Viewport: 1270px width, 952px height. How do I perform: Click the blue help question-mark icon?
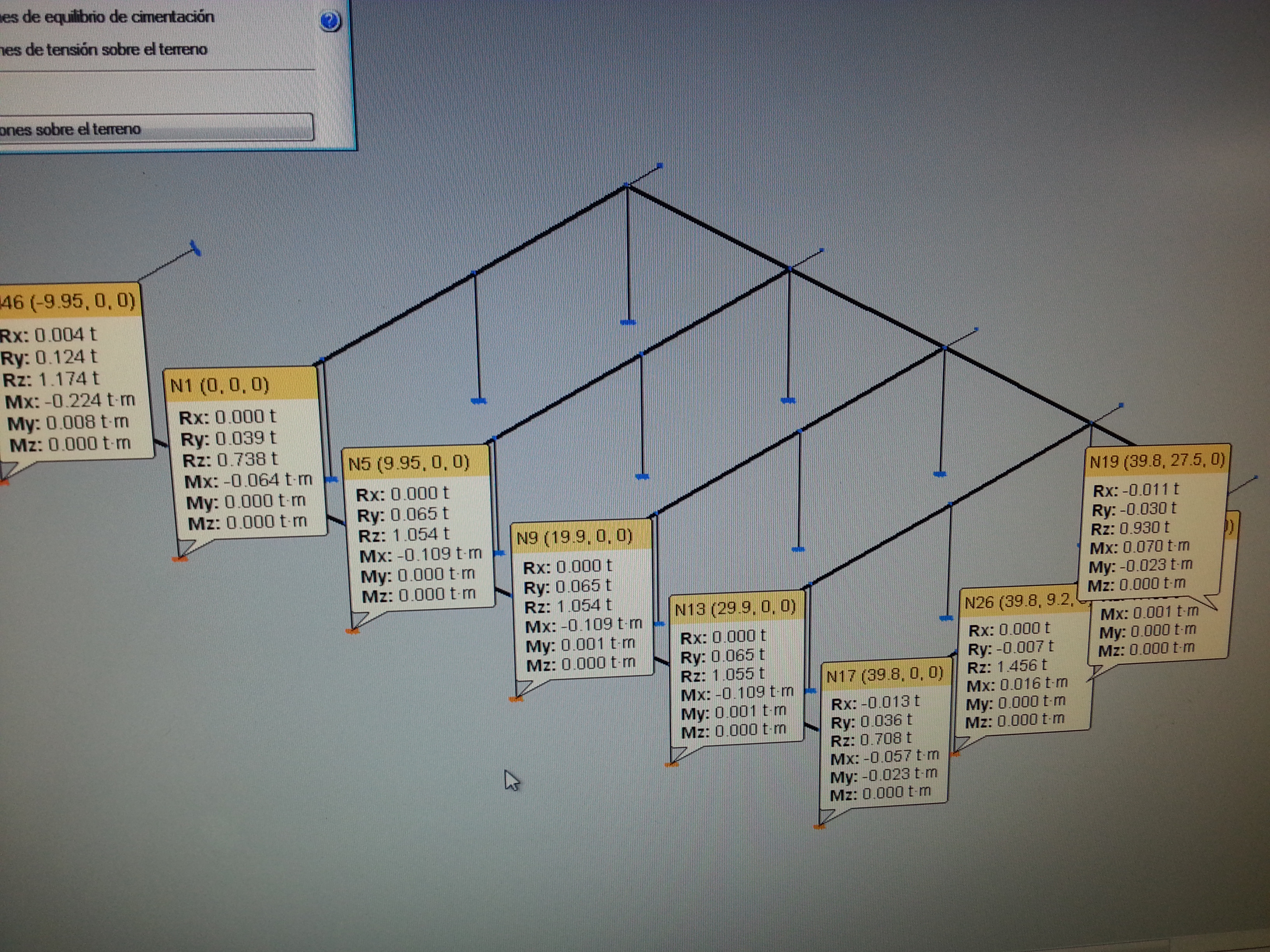tap(330, 22)
